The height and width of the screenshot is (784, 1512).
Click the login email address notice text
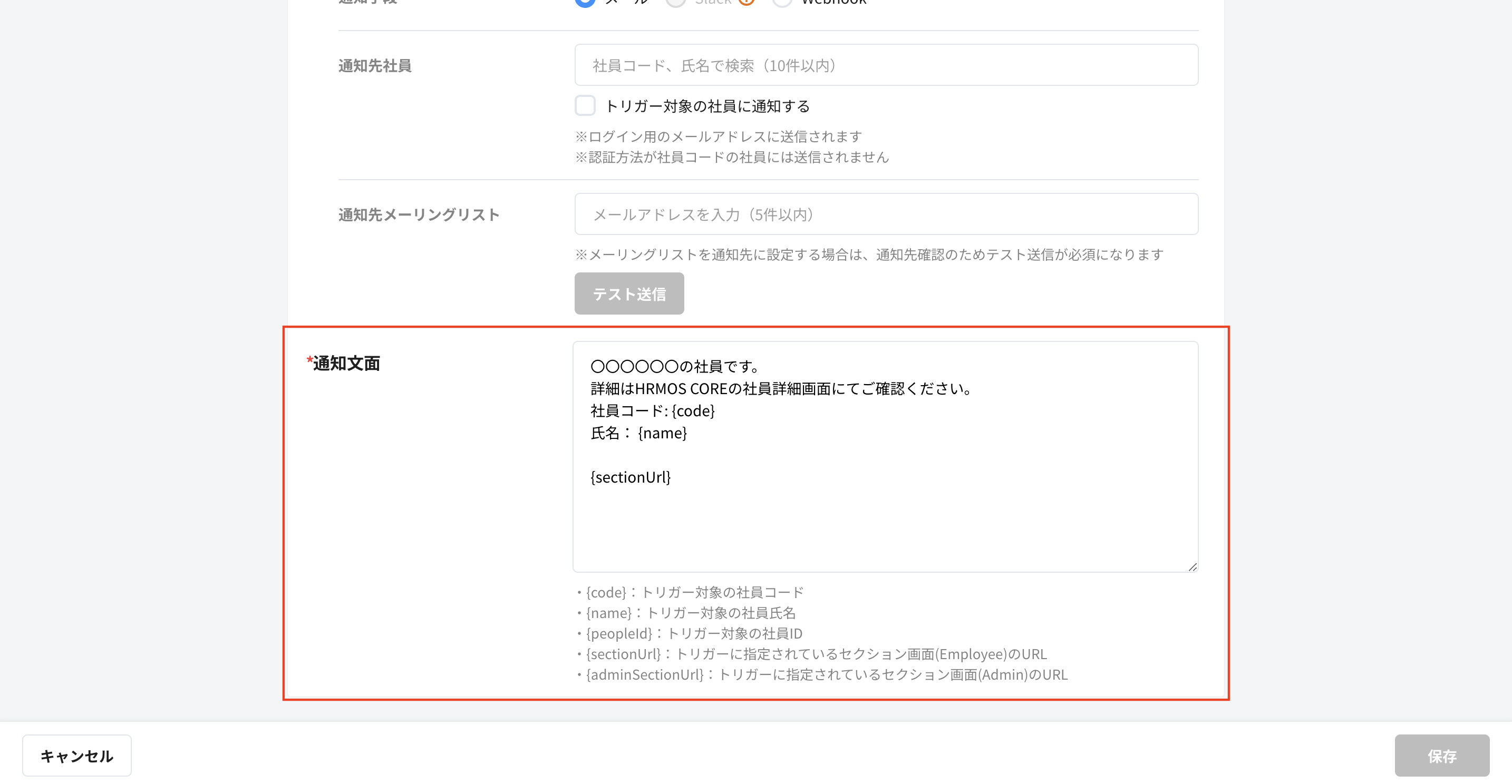point(719,136)
